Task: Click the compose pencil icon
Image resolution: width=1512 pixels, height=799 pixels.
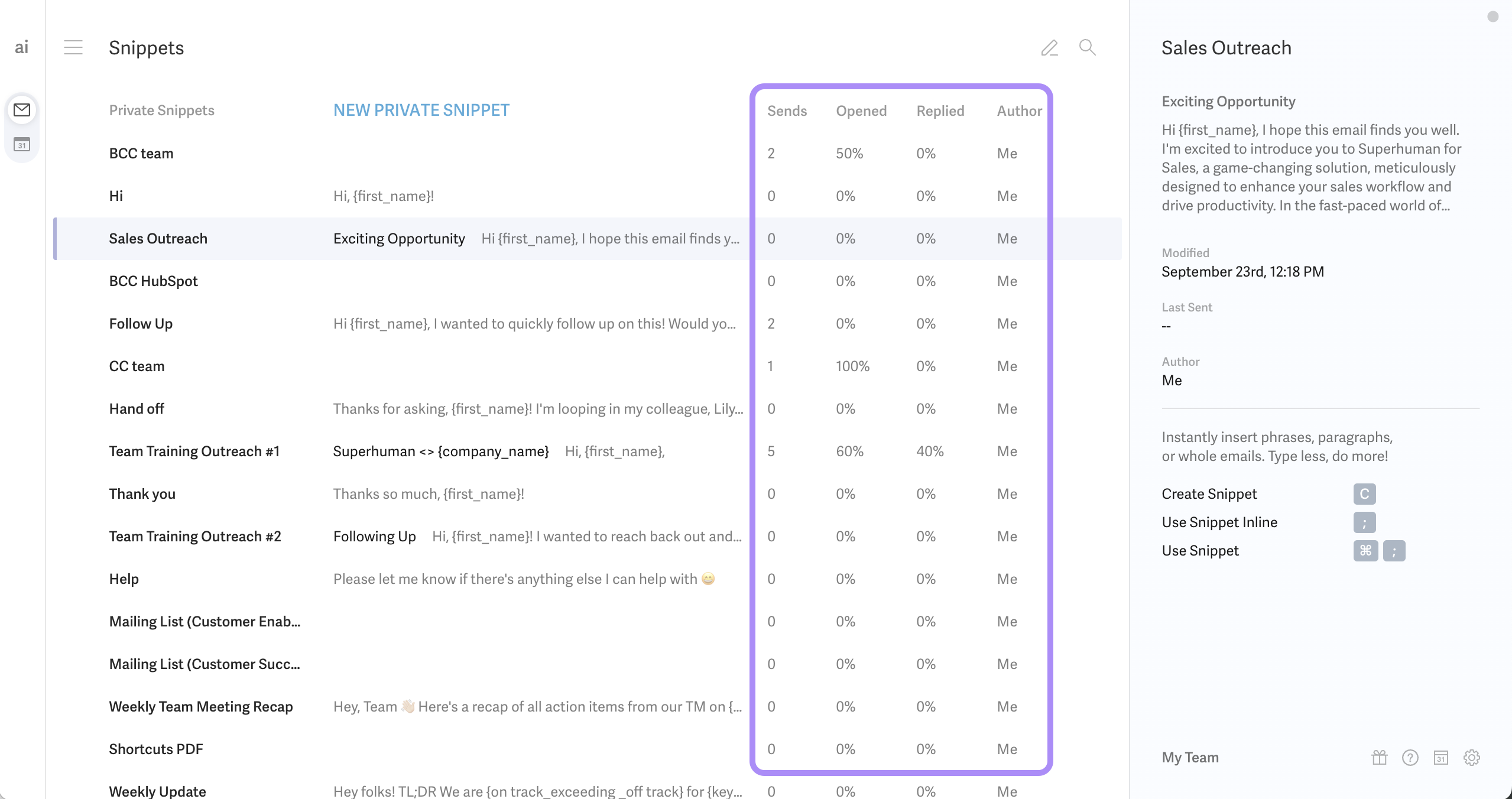Action: tap(1049, 47)
